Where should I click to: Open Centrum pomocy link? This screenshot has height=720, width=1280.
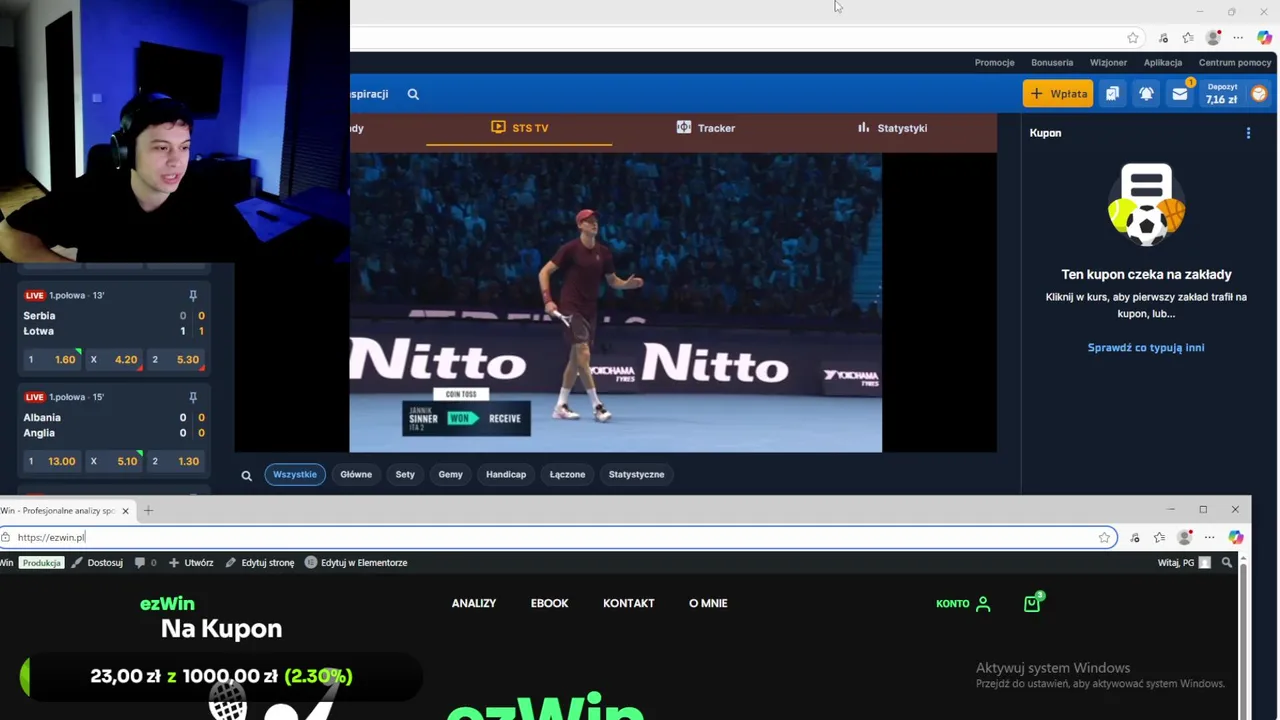click(x=1235, y=62)
